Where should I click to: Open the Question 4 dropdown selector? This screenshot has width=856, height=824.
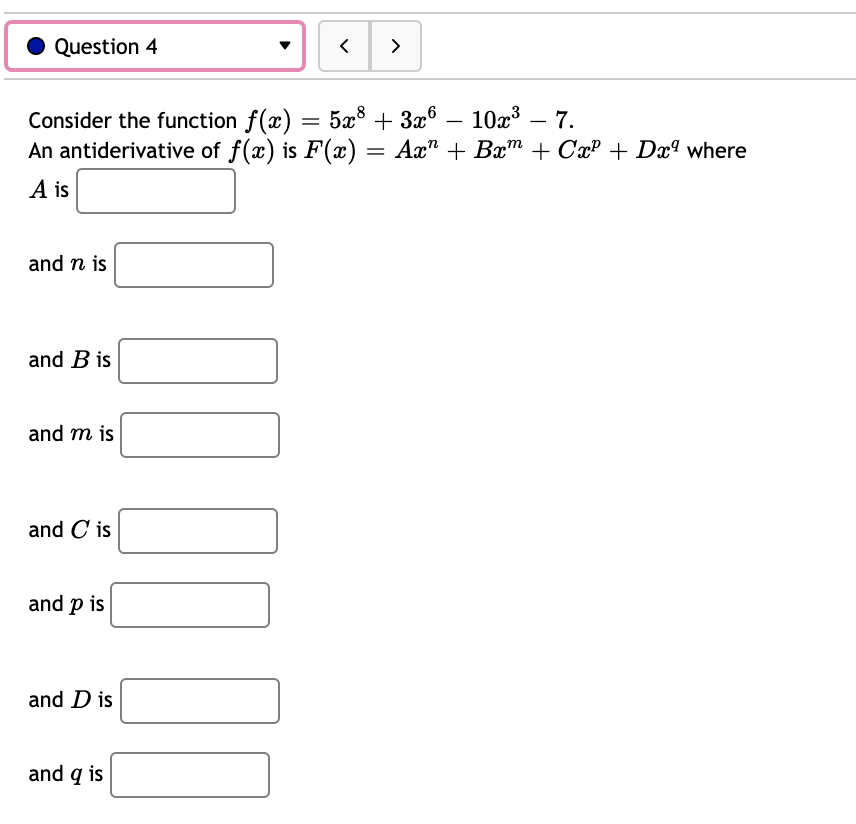[155, 46]
